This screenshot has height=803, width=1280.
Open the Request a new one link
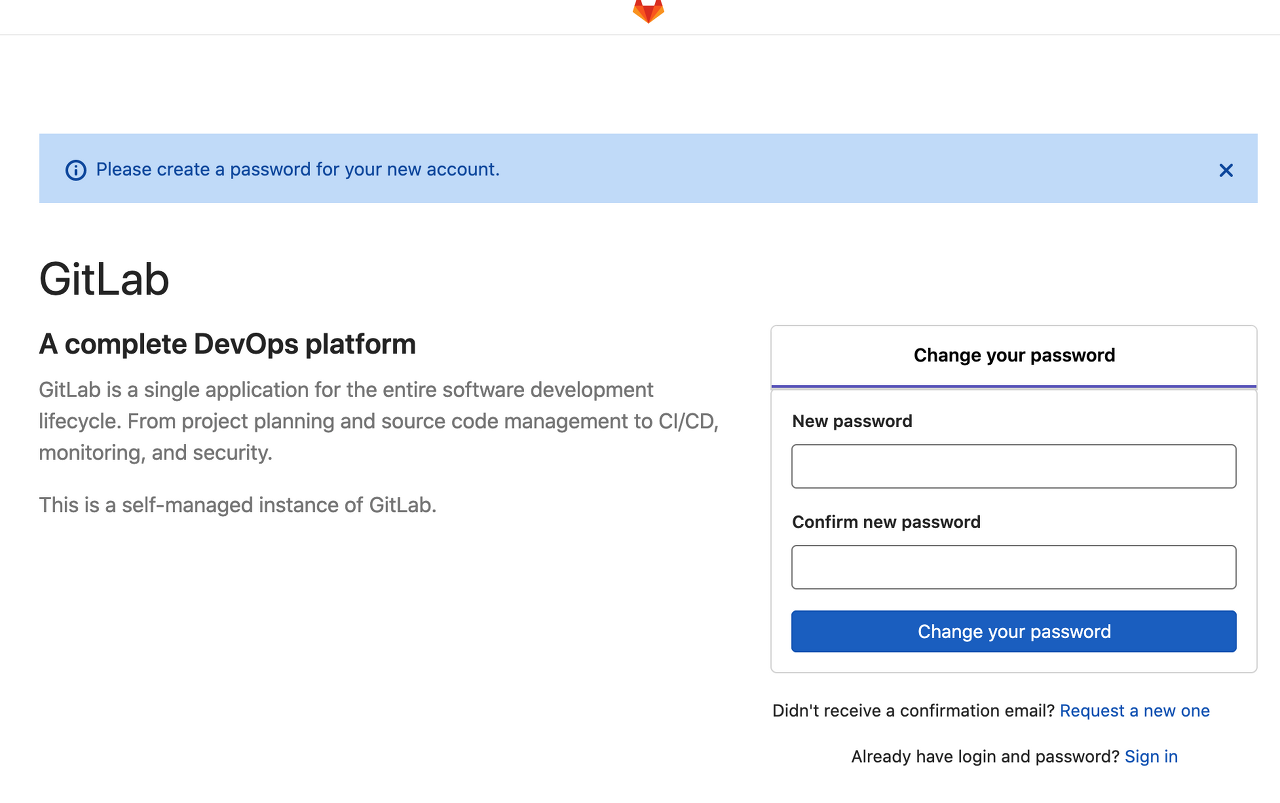coord(1135,711)
